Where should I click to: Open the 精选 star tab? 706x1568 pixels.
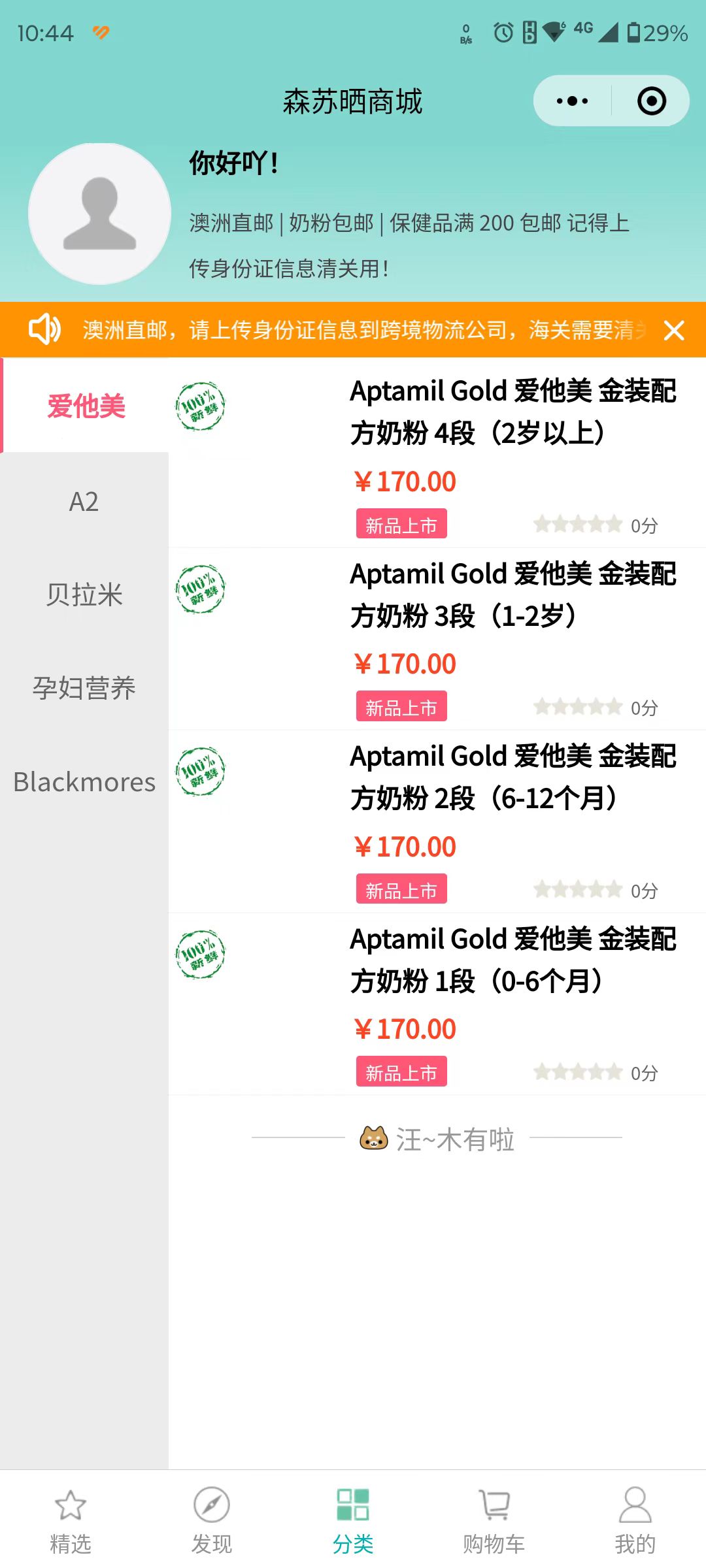click(71, 1519)
